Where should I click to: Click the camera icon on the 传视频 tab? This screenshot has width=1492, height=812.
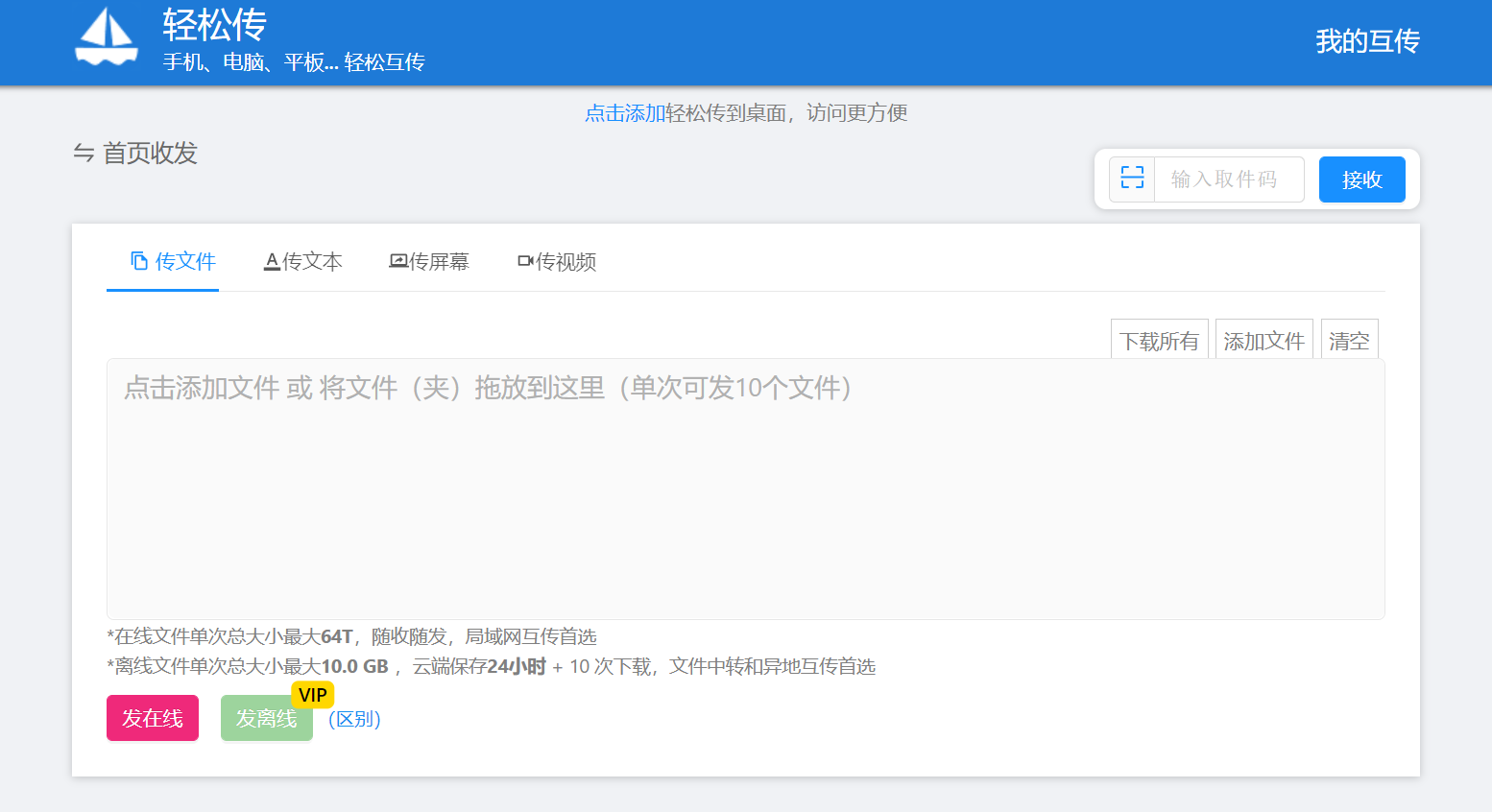[x=525, y=261]
